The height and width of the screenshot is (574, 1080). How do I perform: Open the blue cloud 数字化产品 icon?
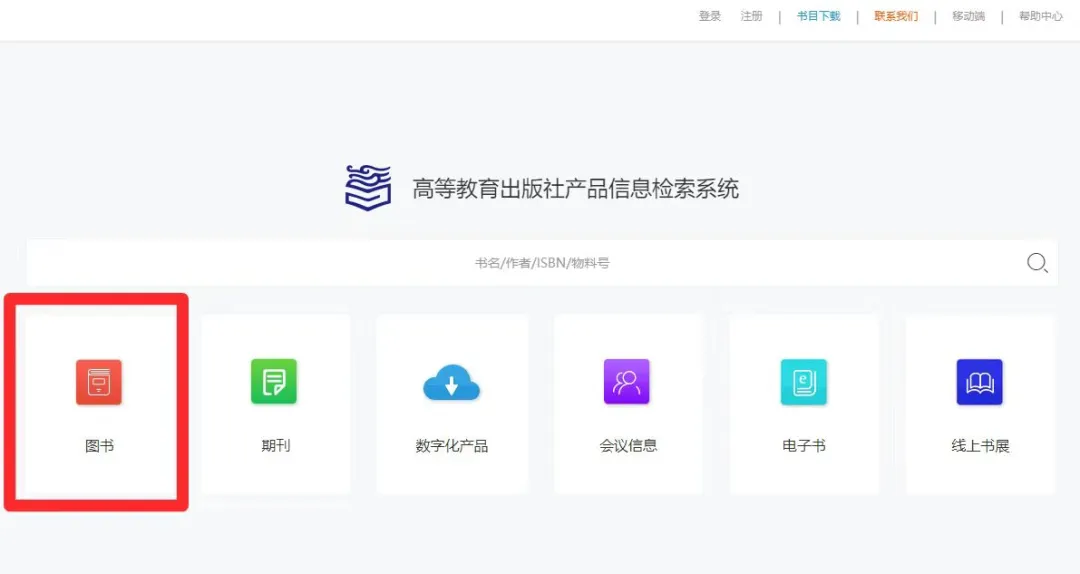click(x=451, y=382)
